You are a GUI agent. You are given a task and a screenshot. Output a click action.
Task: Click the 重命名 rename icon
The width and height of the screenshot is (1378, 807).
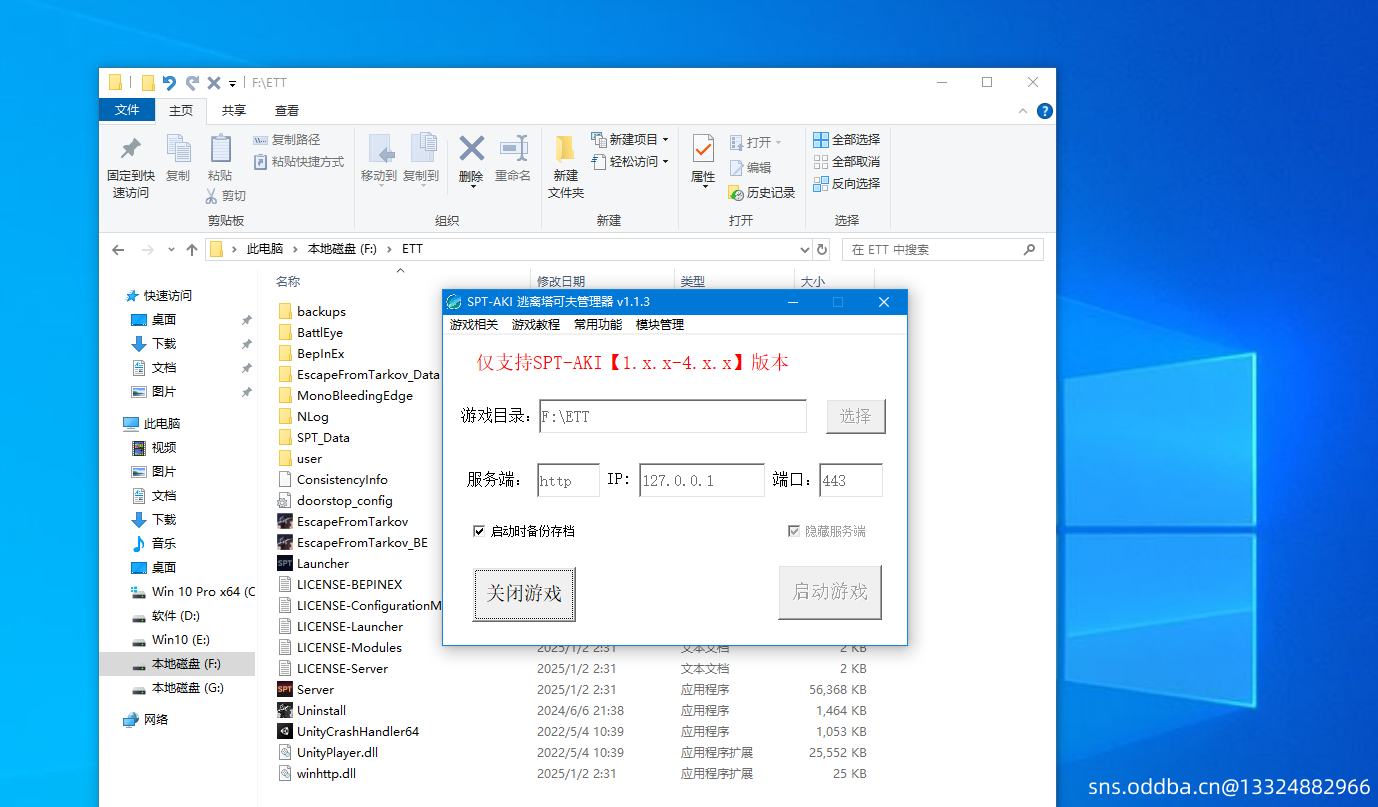513,149
